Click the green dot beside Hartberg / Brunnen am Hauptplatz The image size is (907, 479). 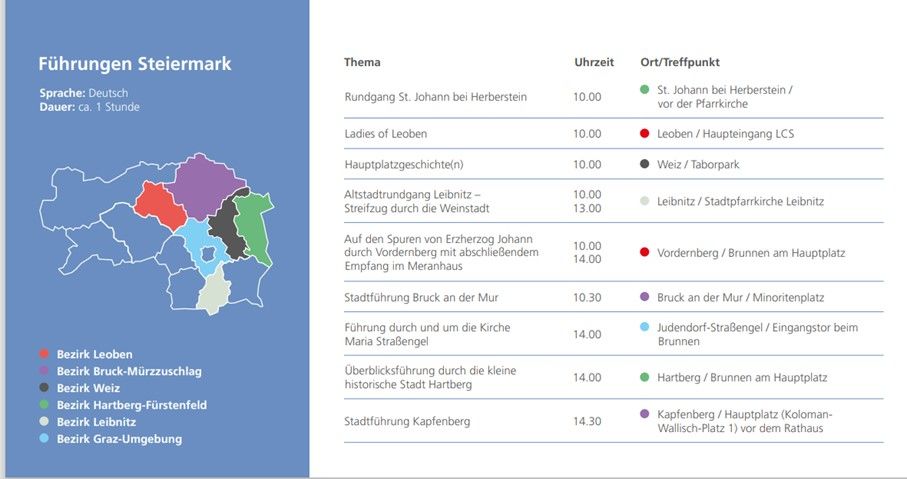644,377
